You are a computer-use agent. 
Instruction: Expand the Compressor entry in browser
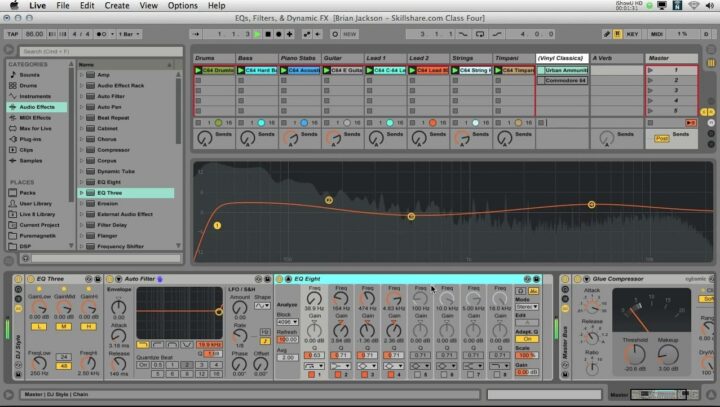(81, 149)
